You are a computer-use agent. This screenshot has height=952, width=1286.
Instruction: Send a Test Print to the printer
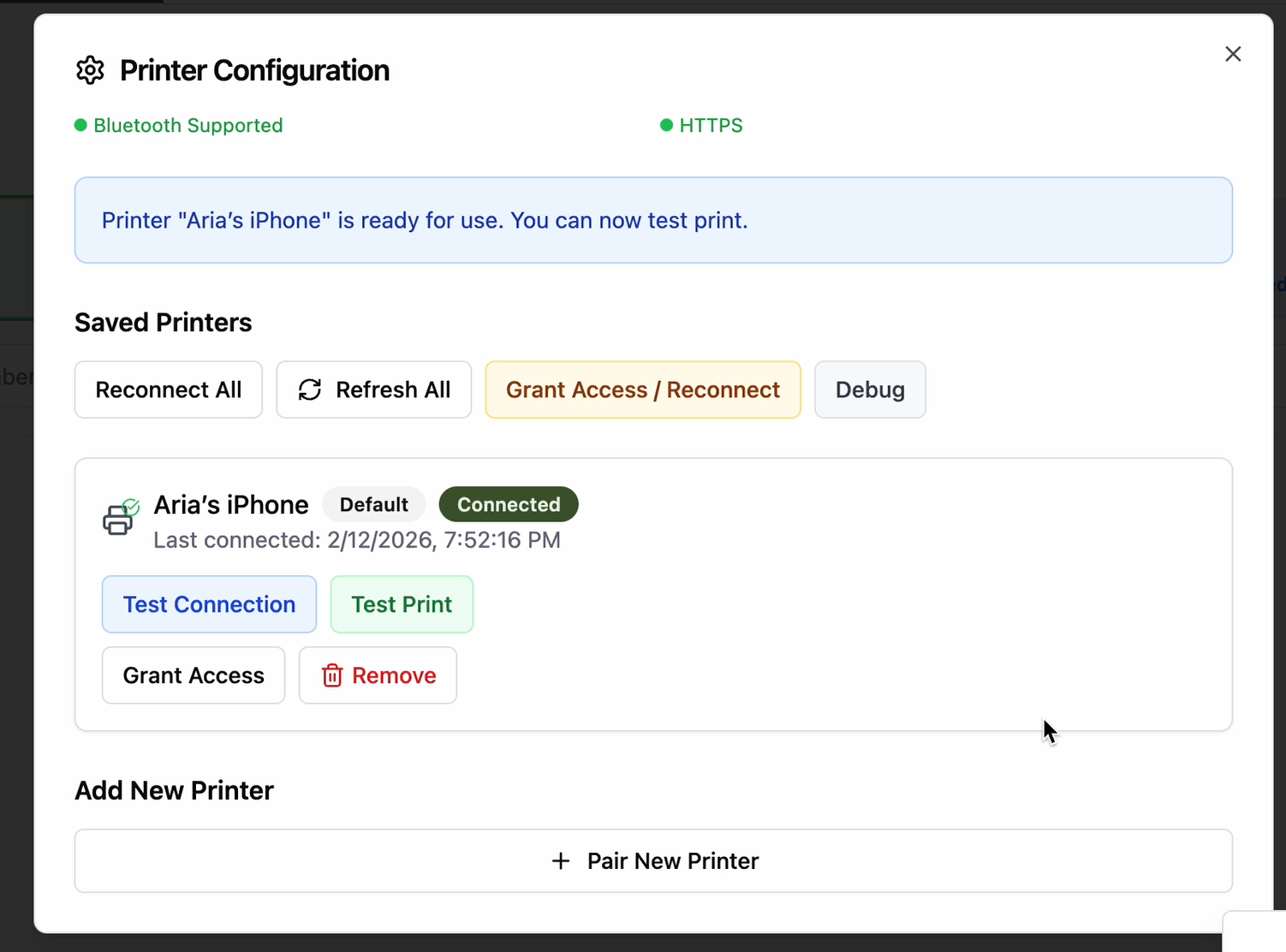(x=402, y=604)
